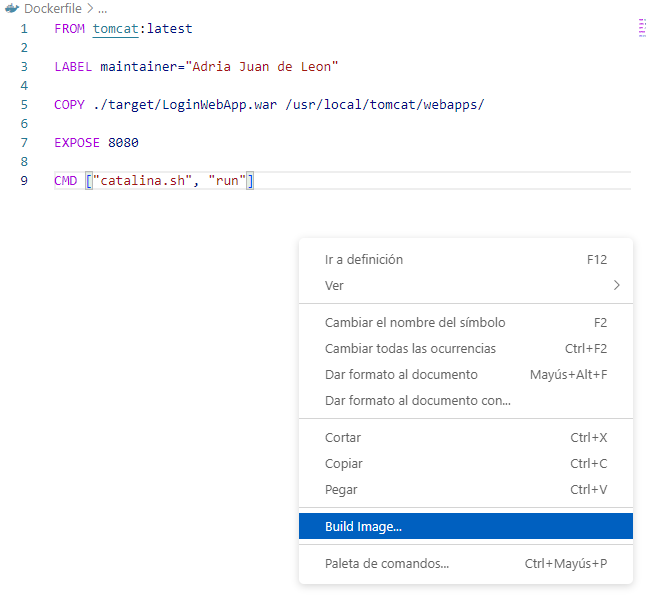Click ':latest' tag text on line 1

(x=166, y=29)
